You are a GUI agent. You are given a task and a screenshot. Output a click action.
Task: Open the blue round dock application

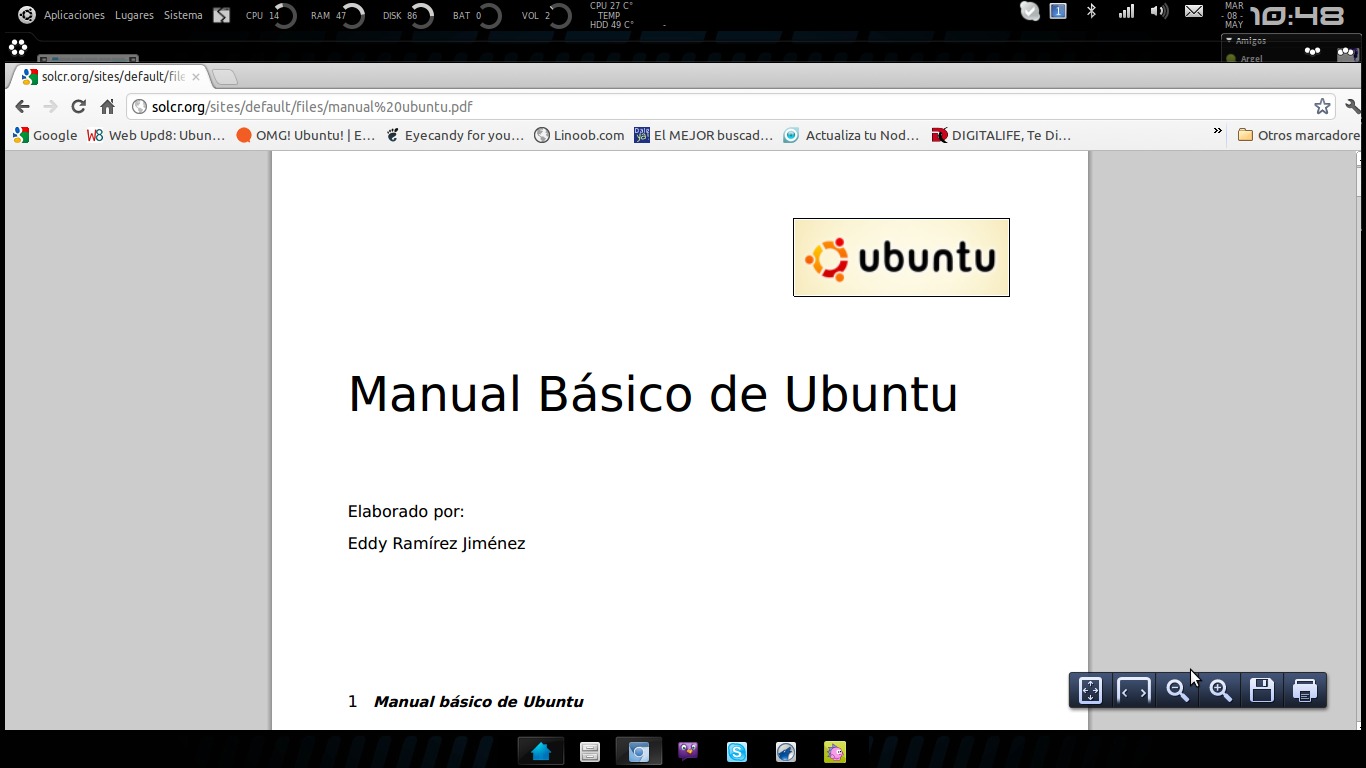pyautogui.click(x=786, y=752)
